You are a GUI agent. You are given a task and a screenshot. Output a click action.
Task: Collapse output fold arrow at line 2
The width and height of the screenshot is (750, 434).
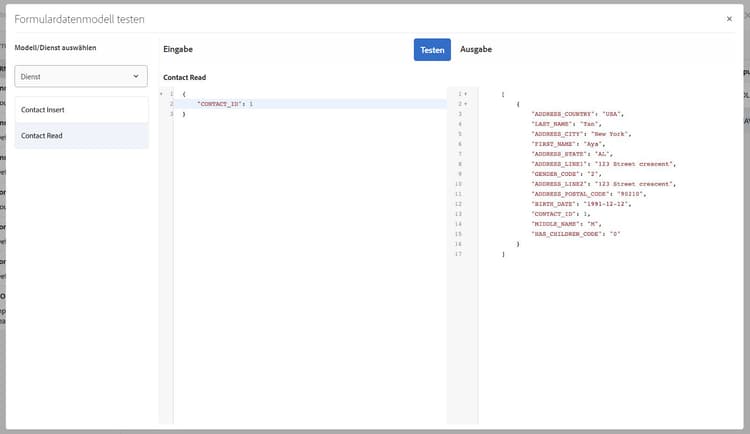(465, 104)
